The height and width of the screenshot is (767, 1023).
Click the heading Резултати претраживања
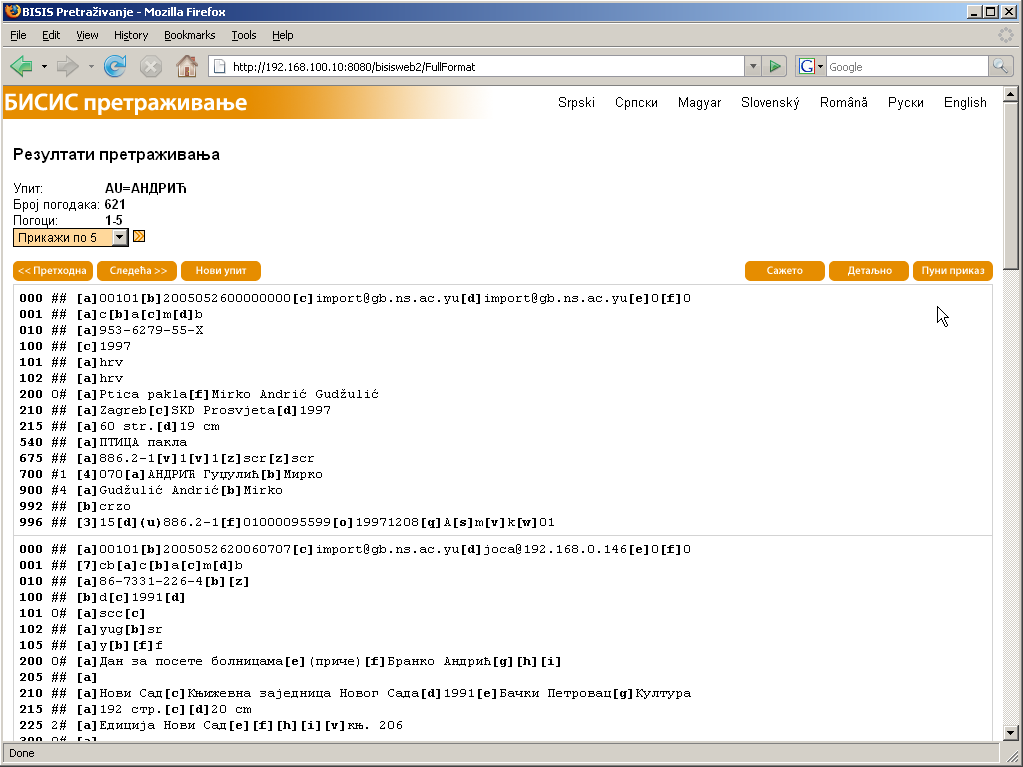click(116, 155)
